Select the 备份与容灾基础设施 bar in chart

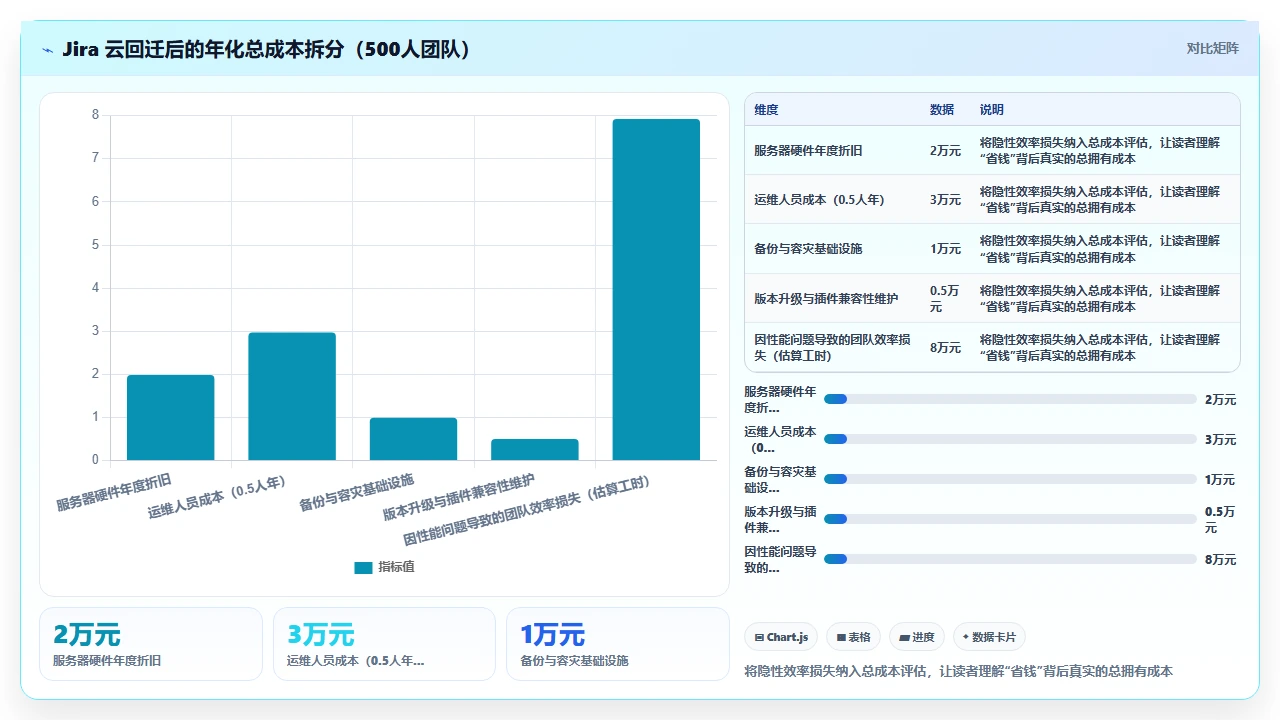pos(413,439)
